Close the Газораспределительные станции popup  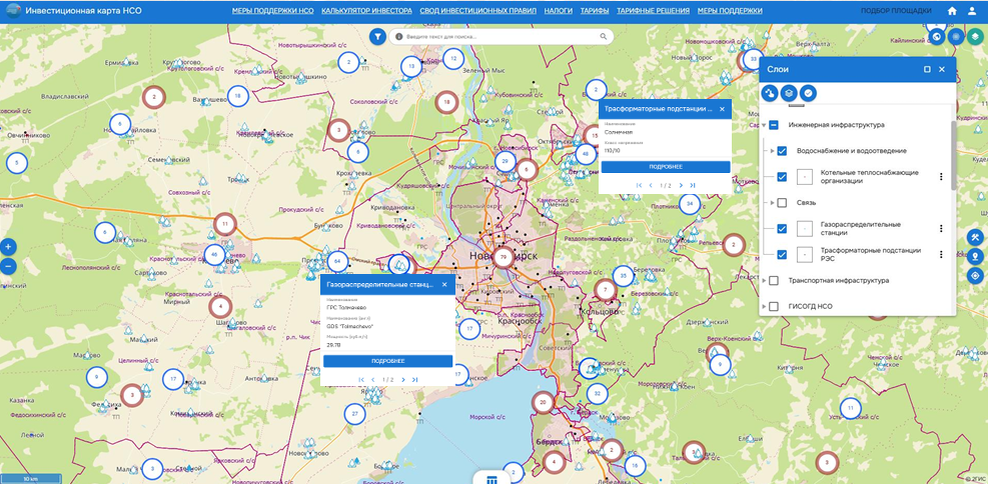click(x=444, y=285)
